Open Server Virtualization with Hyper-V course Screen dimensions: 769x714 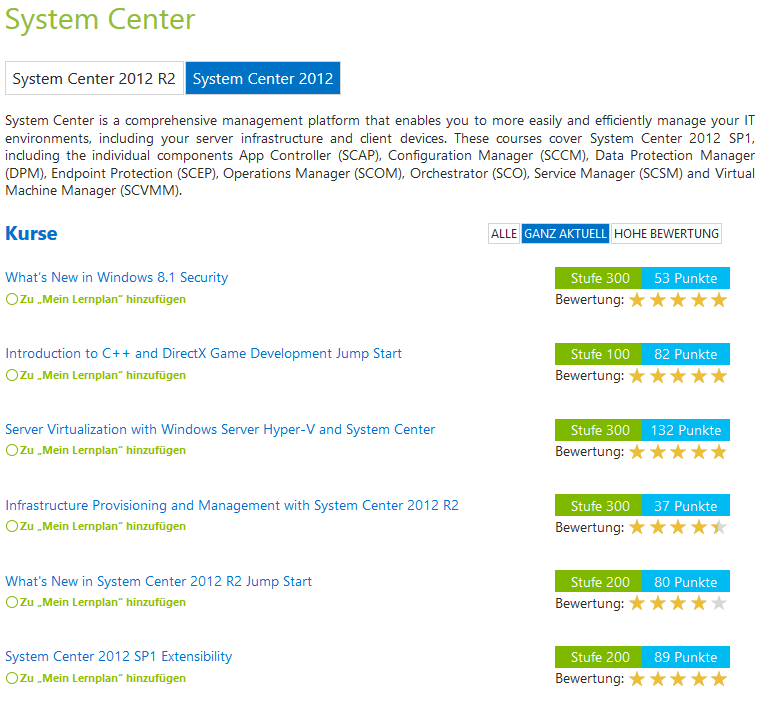(x=220, y=429)
